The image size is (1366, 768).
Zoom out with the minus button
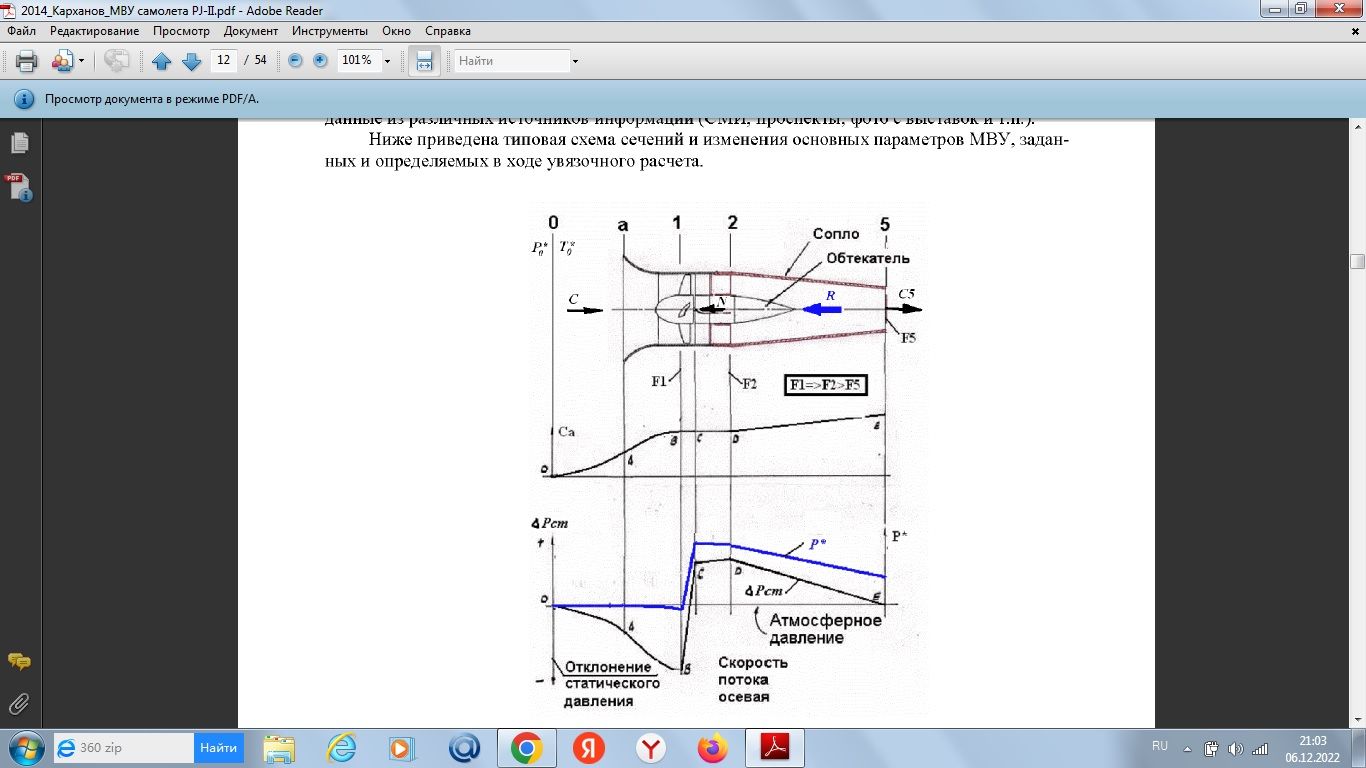pos(295,60)
